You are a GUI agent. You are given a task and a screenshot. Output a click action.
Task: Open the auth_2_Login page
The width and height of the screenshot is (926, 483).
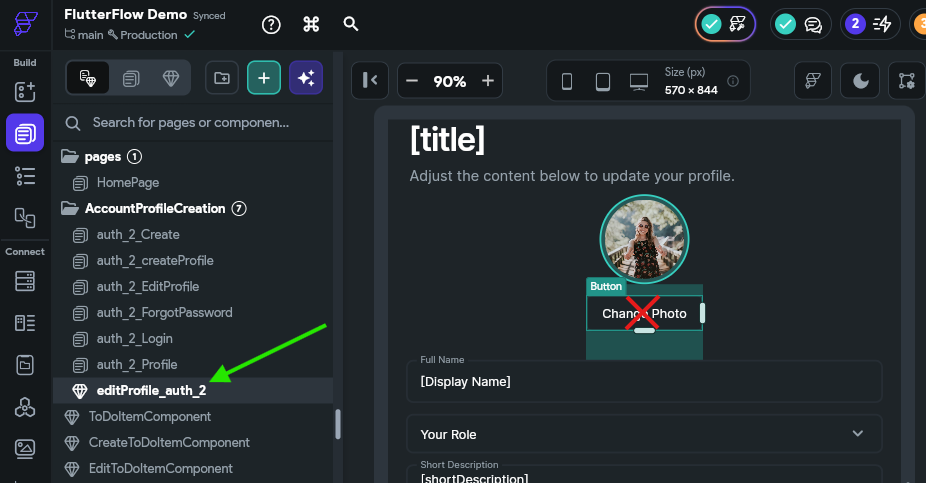pyautogui.click(x=135, y=338)
